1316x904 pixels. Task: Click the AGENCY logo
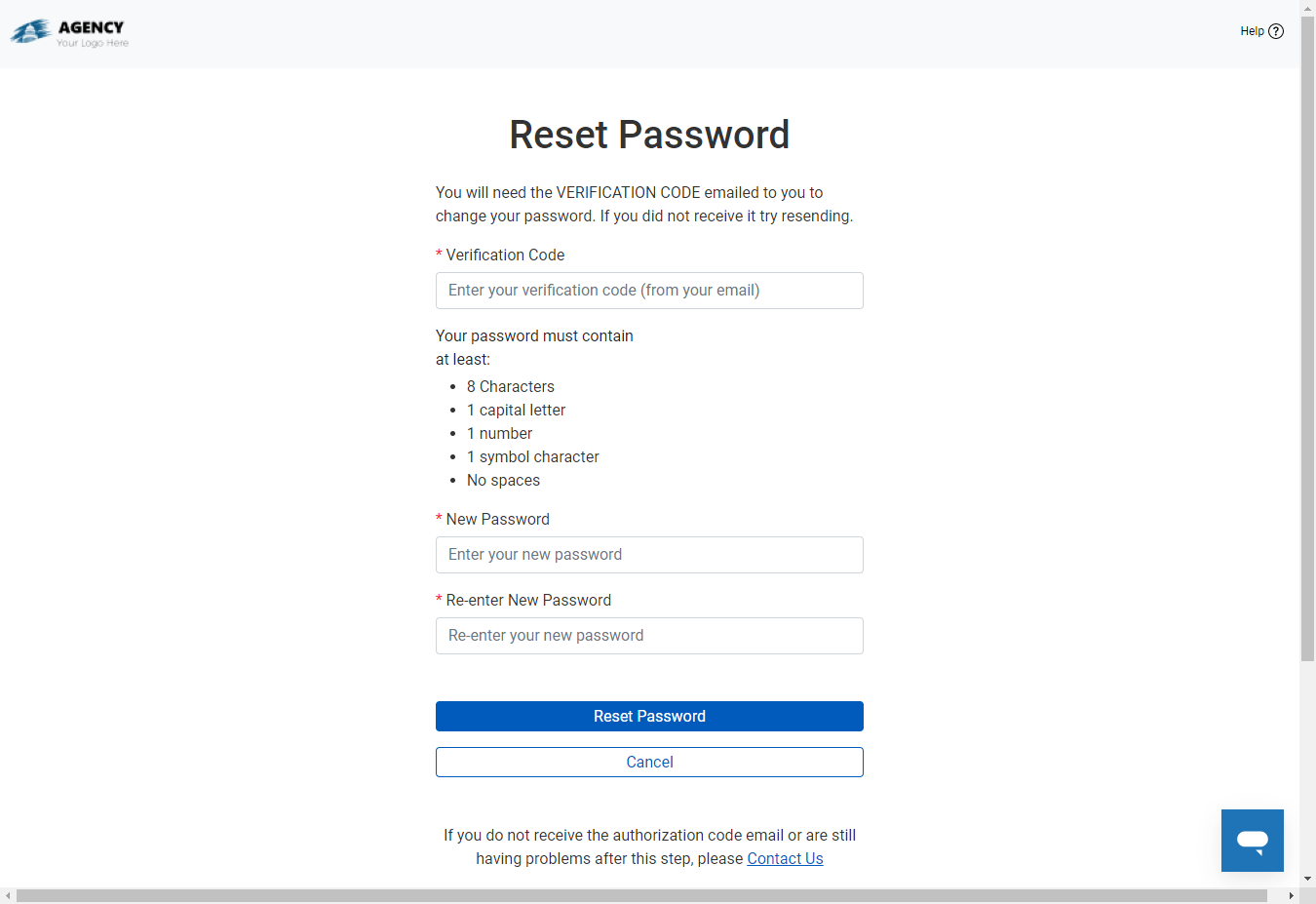click(x=67, y=30)
